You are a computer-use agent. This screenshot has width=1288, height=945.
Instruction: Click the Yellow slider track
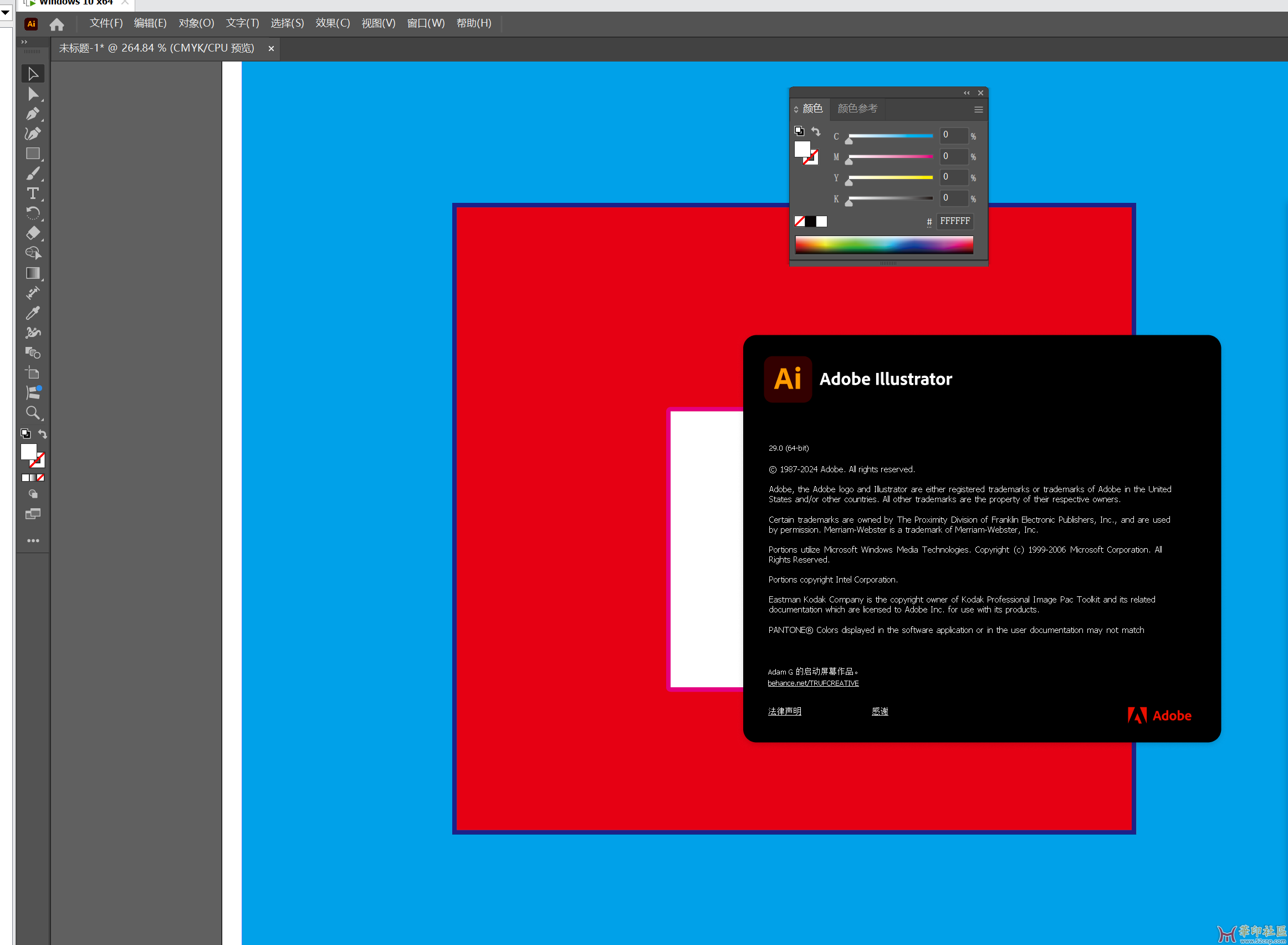tap(891, 178)
